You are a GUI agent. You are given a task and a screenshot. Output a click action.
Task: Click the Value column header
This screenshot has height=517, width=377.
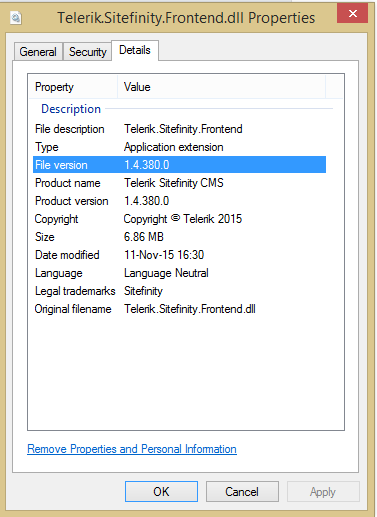click(221, 87)
